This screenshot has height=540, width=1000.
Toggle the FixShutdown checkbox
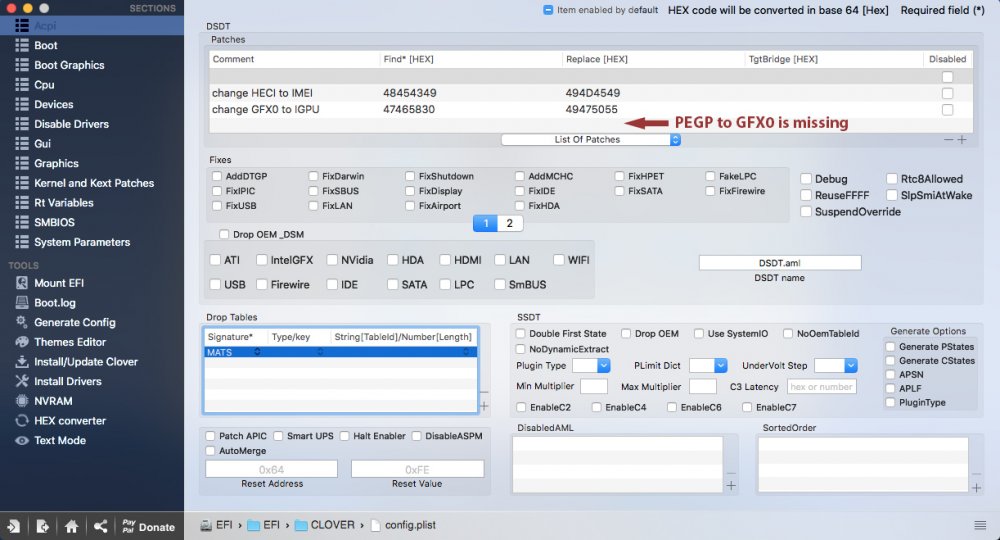click(410, 176)
